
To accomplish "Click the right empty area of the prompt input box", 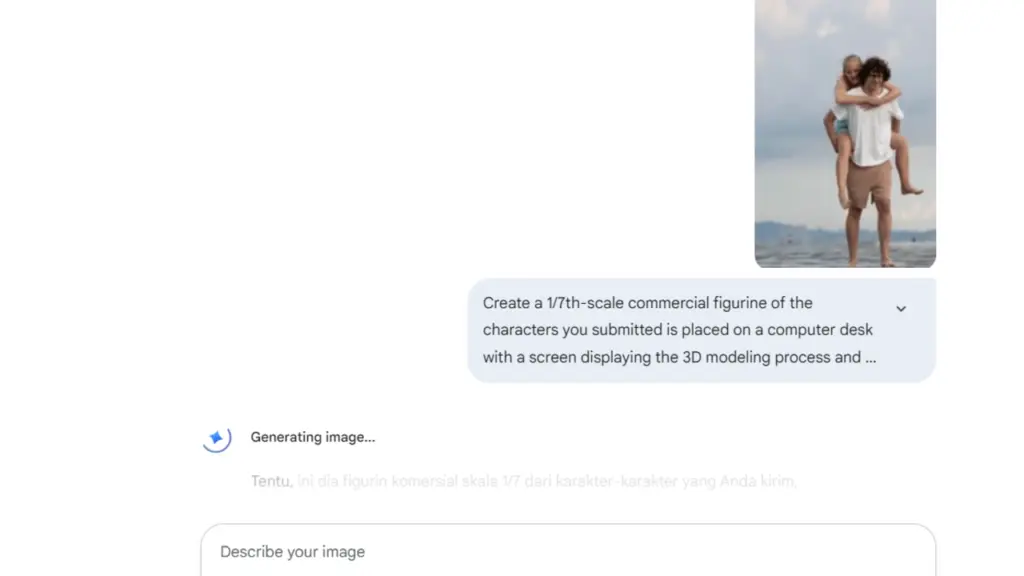I will (751, 551).
